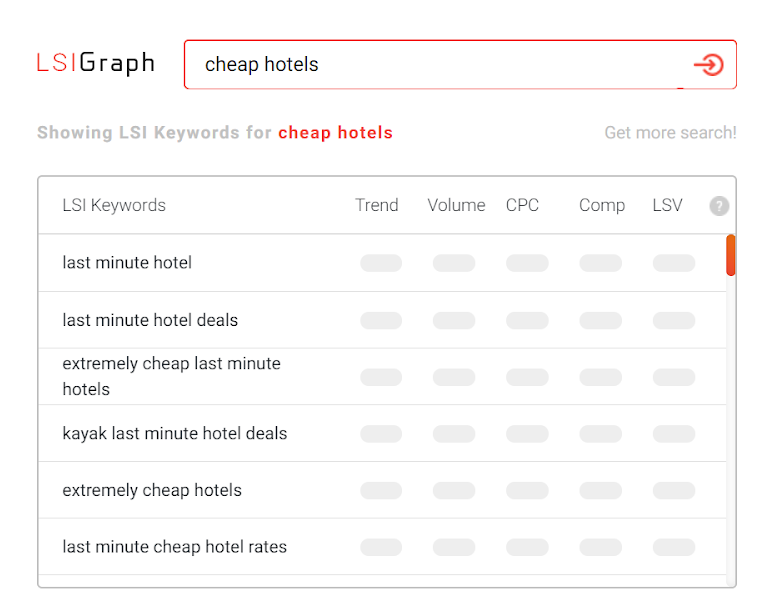Open the Get more search link
757x604 pixels.
click(670, 132)
